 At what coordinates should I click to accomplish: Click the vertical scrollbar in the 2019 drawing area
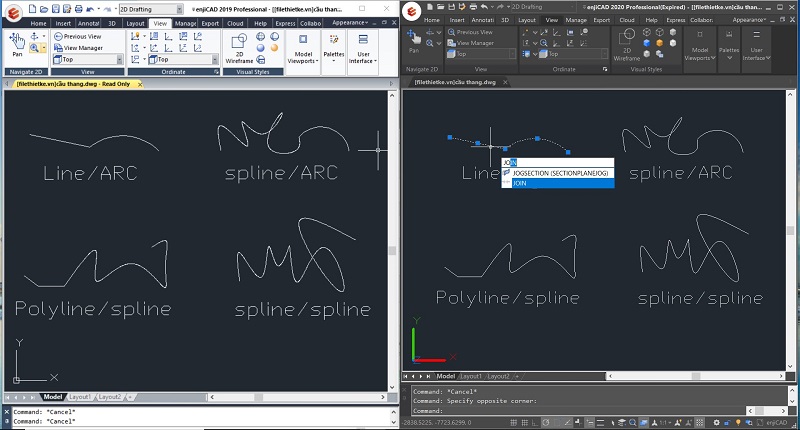392,241
